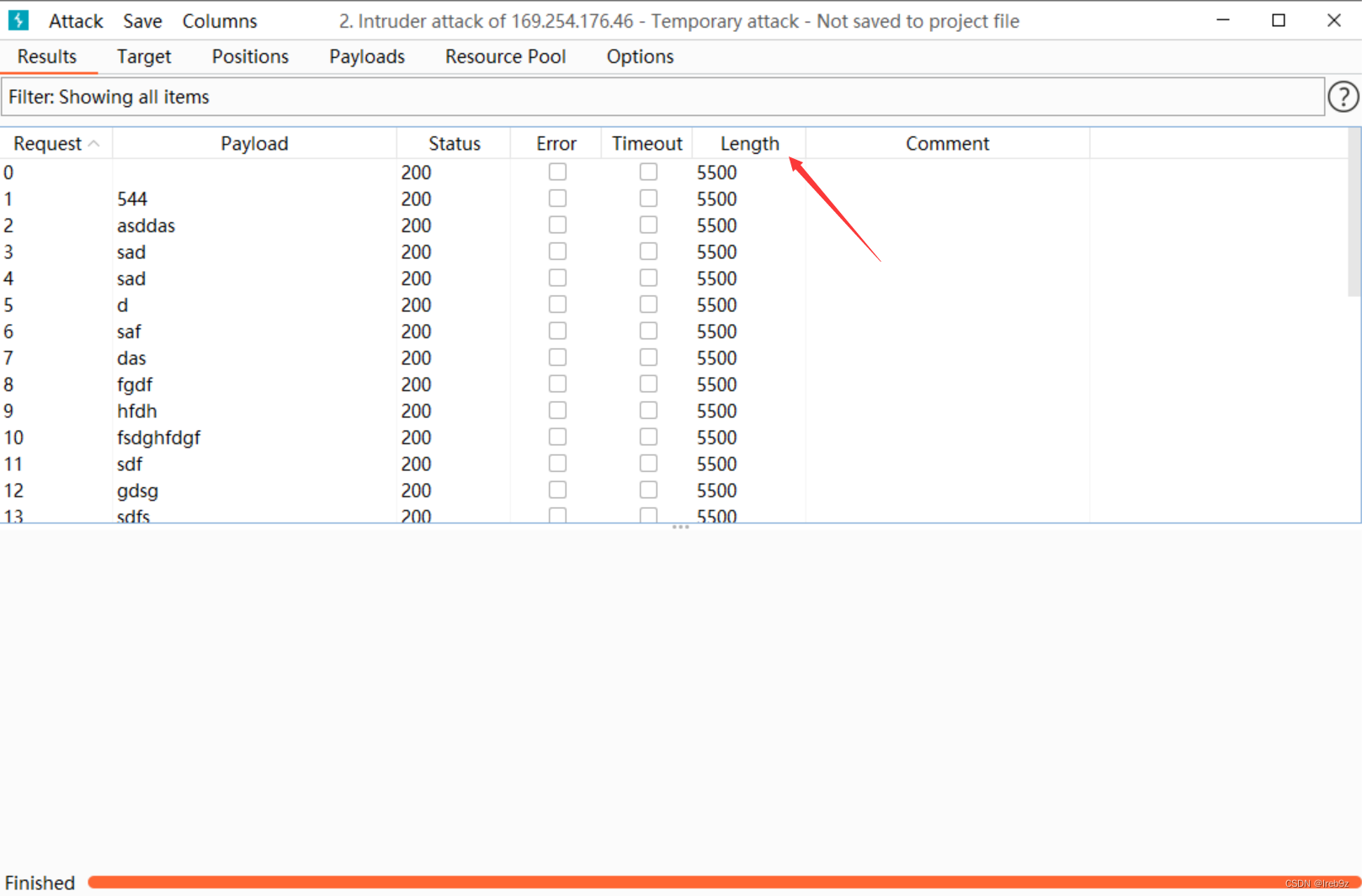Sort by the Error column header
Image resolution: width=1362 pixels, height=896 pixels.
point(556,144)
